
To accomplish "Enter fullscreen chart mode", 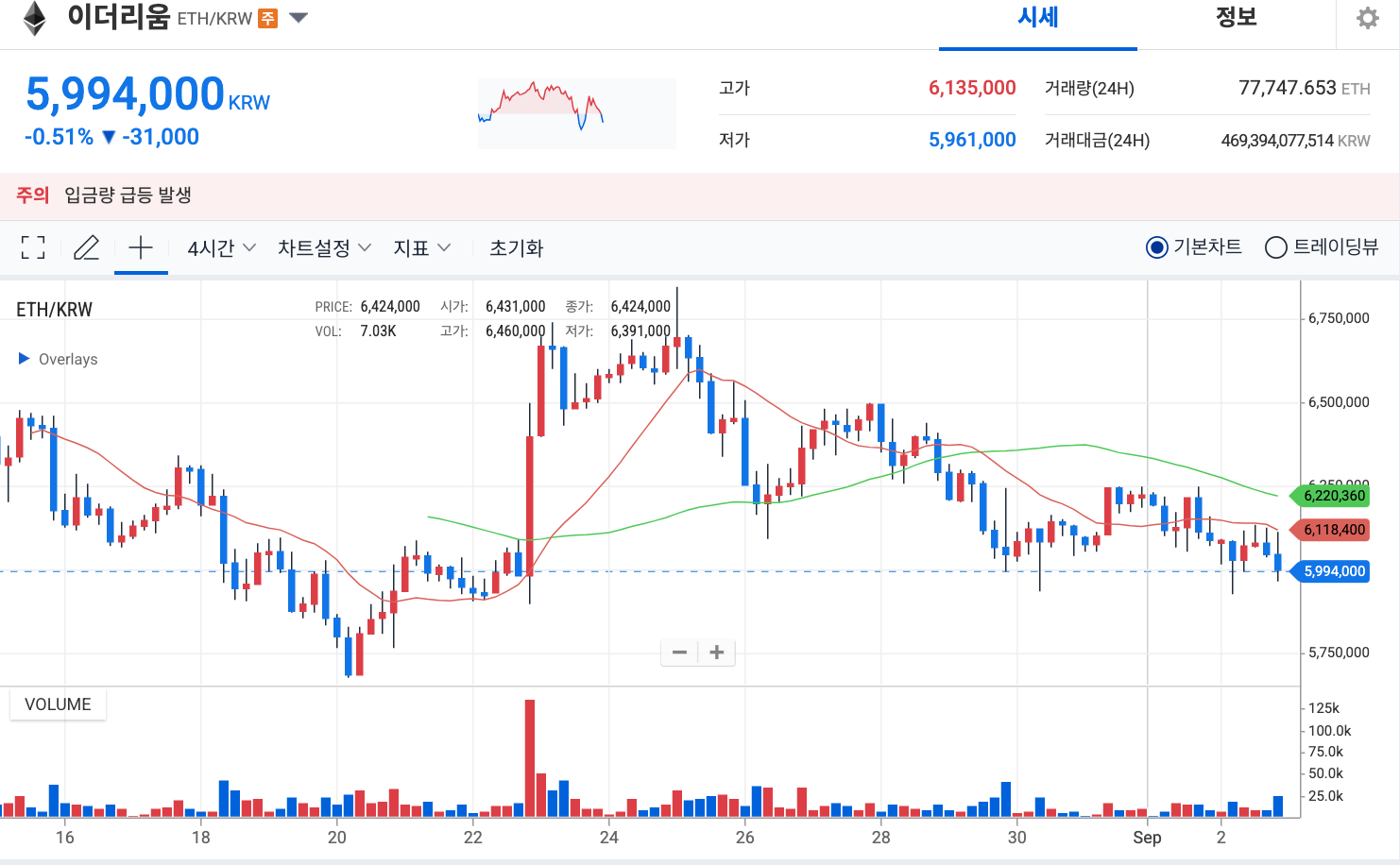I will pos(32,247).
